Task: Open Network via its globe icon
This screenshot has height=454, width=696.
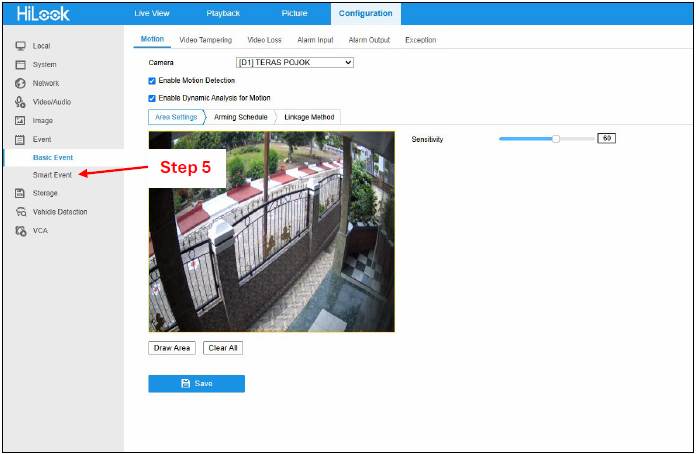Action: tap(20, 84)
